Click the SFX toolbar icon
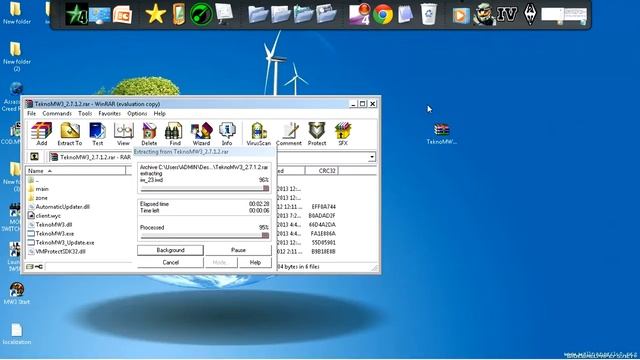Image resolution: width=640 pixels, height=360 pixels. point(343,133)
